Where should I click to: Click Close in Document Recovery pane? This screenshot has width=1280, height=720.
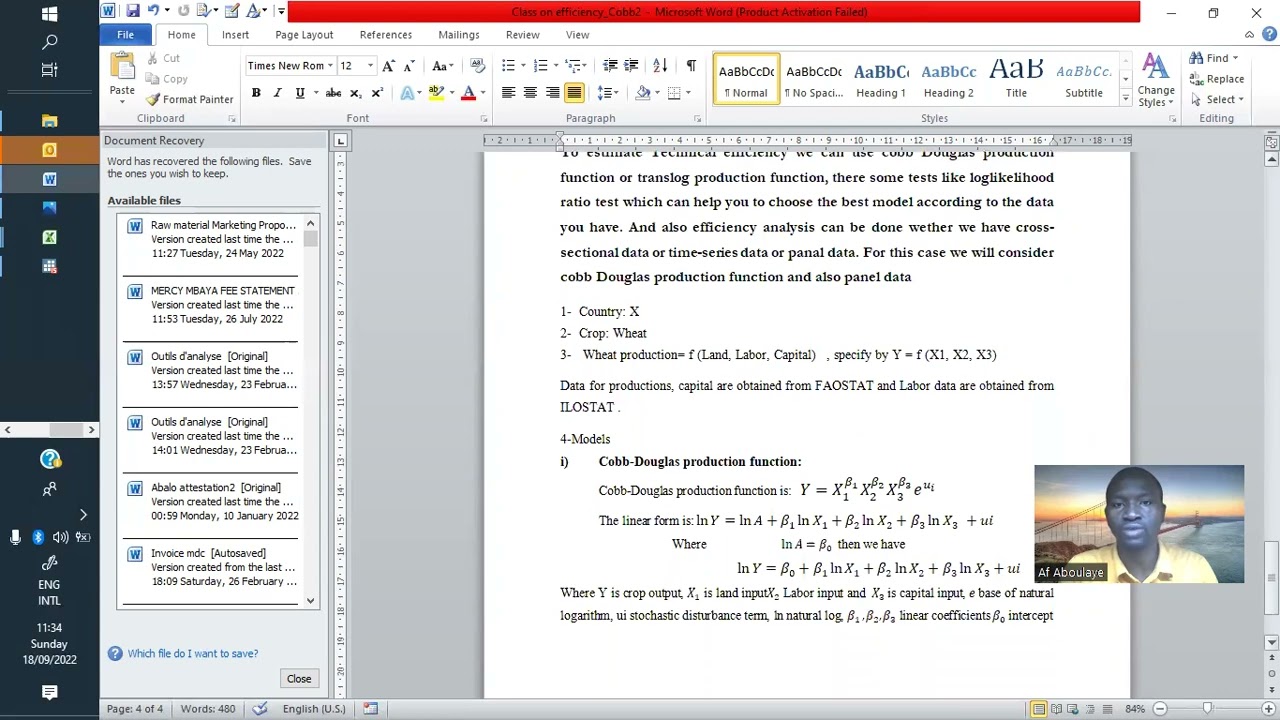[299, 679]
